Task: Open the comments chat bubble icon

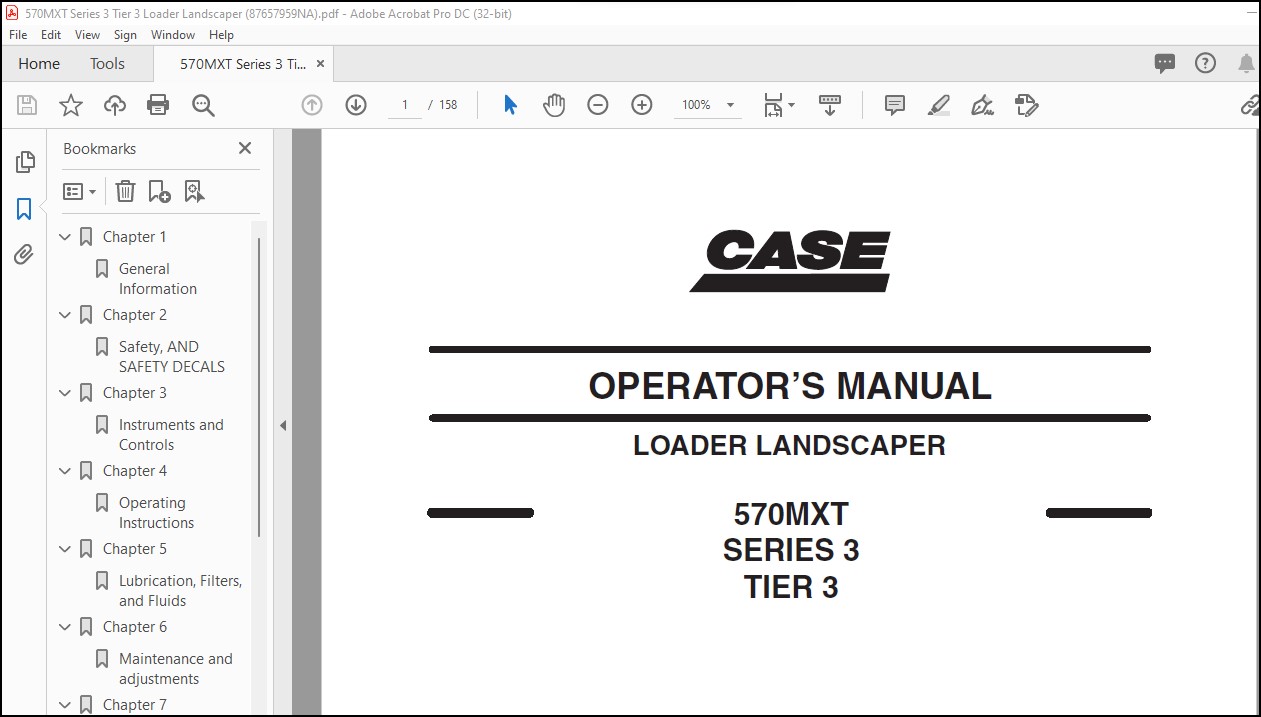Action: click(x=1165, y=63)
